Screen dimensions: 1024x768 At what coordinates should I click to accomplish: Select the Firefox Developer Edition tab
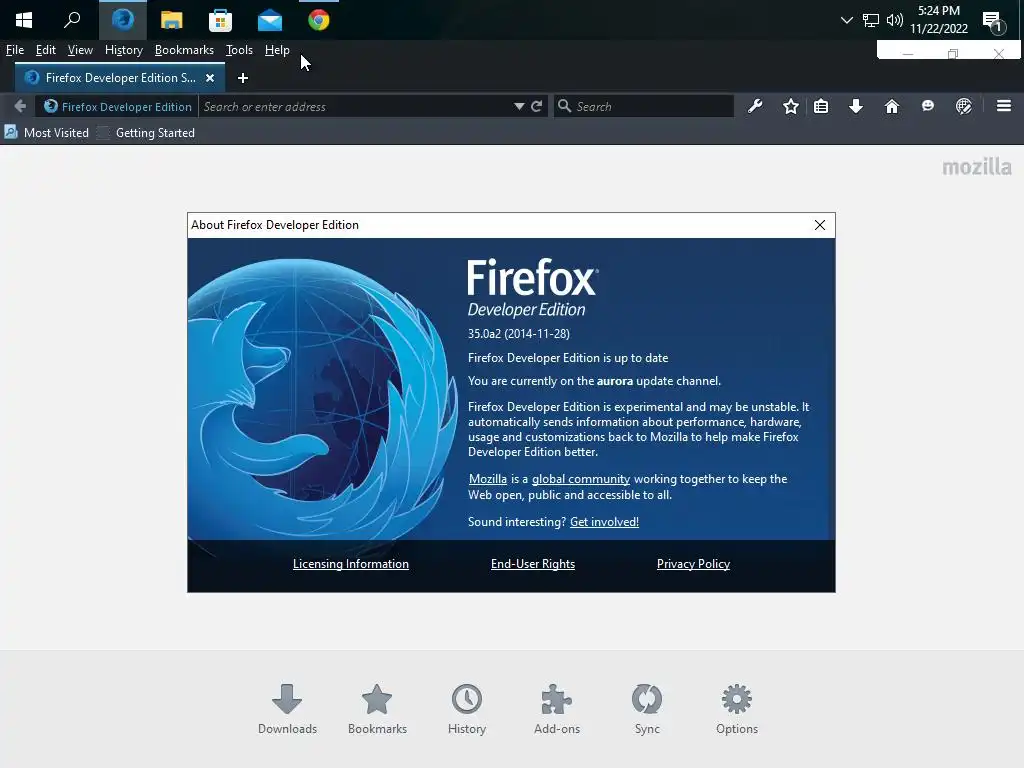[120, 78]
